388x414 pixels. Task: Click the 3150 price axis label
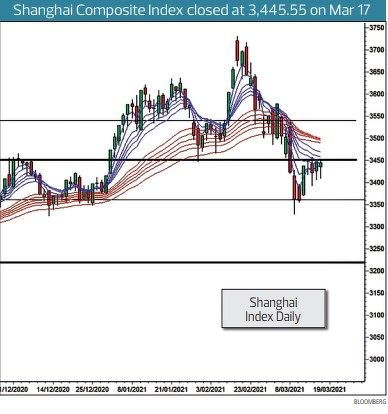tap(377, 293)
